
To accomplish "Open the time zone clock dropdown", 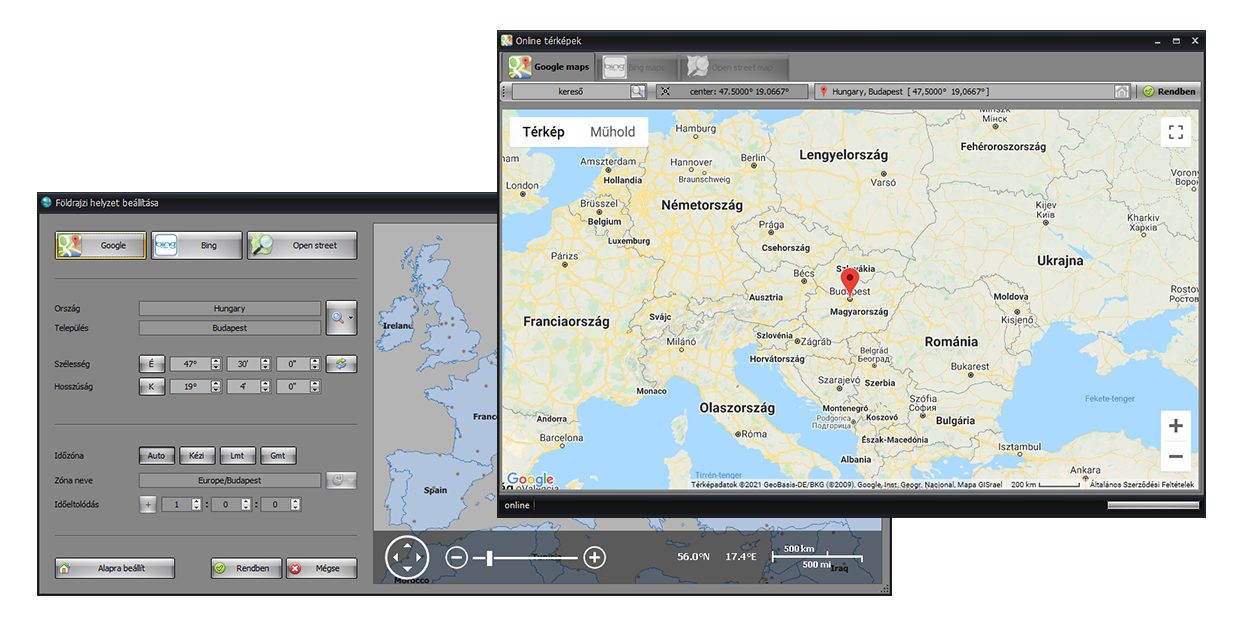I will tap(342, 480).
